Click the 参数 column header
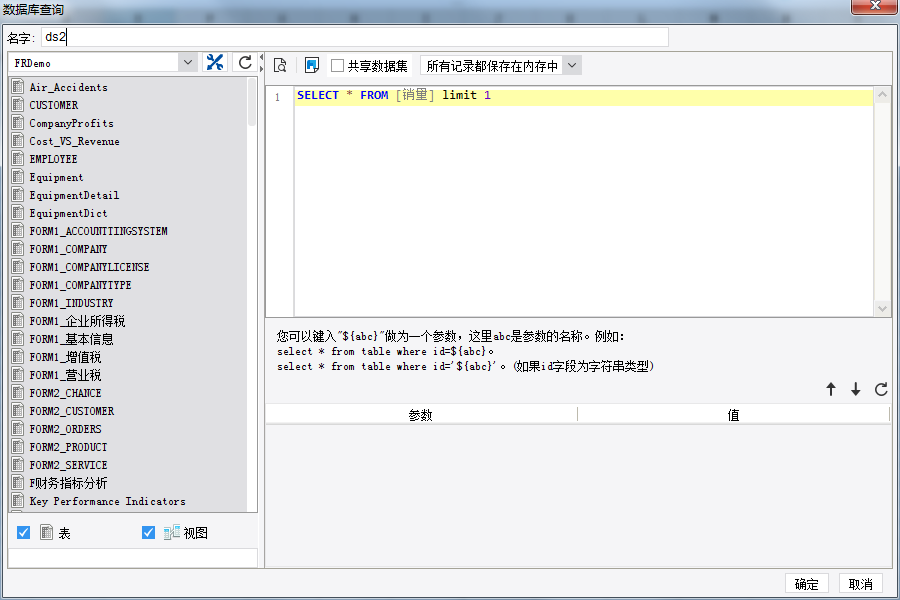The width and height of the screenshot is (900, 600). (421, 415)
